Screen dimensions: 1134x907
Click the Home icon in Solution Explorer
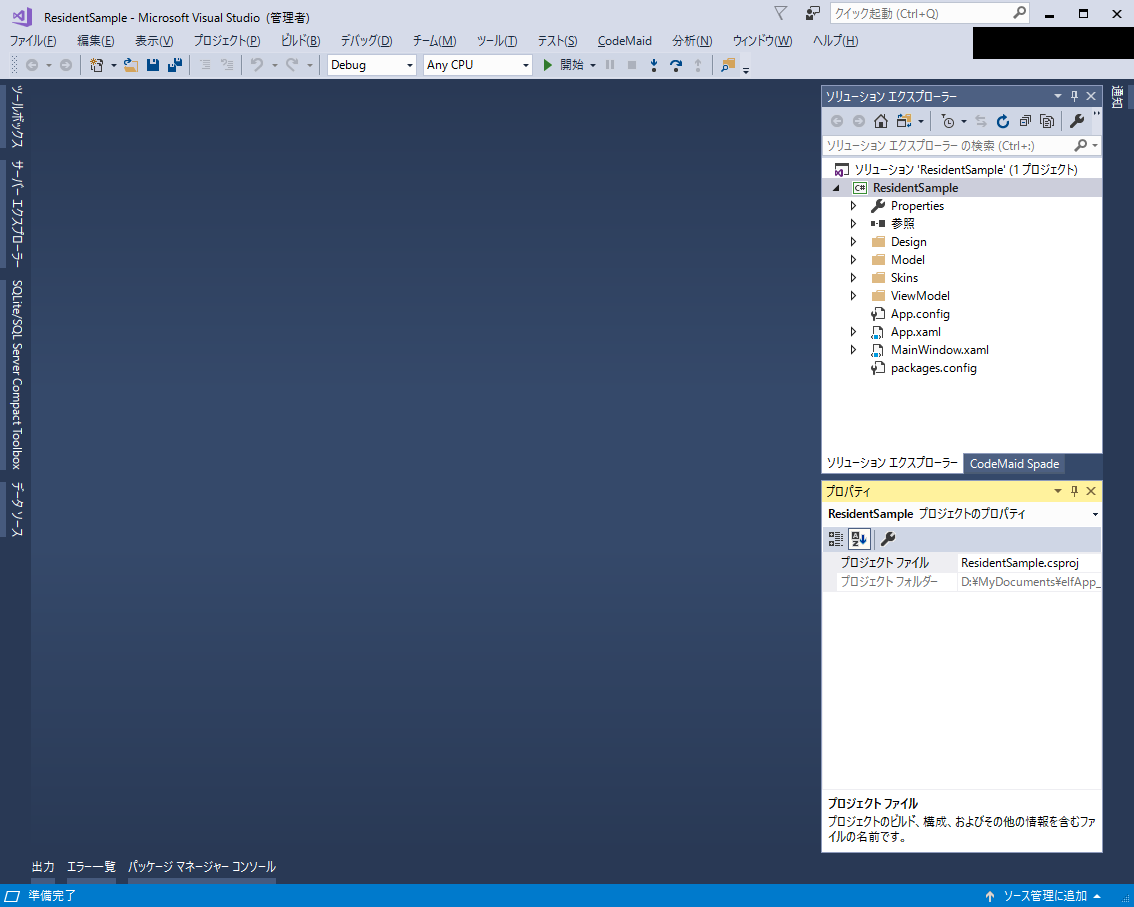(x=880, y=122)
